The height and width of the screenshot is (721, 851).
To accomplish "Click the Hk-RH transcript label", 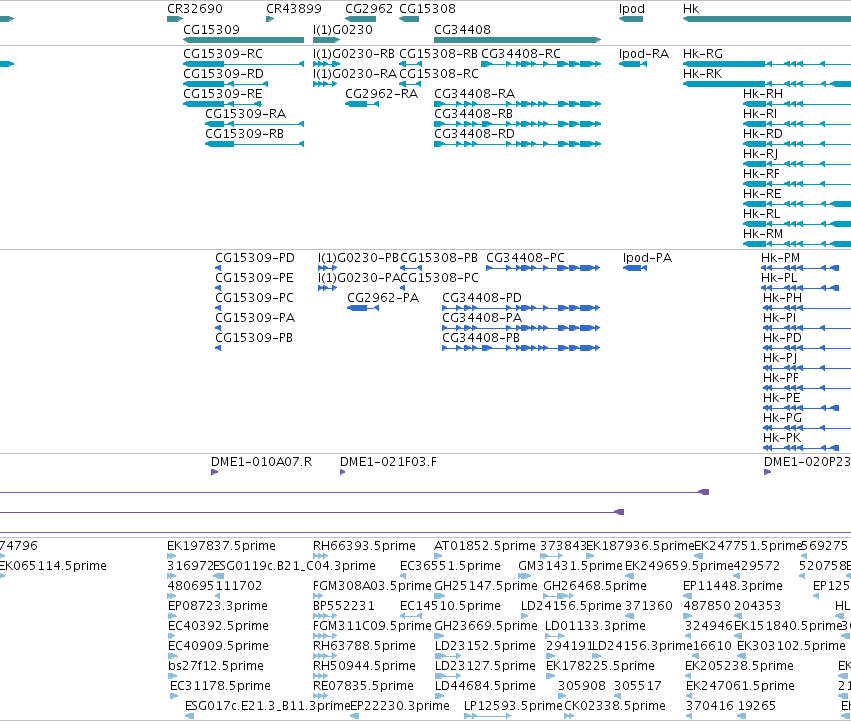I will [763, 94].
